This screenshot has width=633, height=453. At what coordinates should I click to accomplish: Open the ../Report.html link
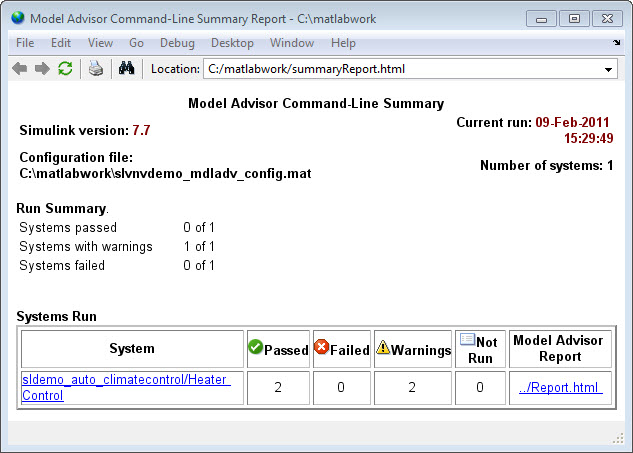coord(560,388)
